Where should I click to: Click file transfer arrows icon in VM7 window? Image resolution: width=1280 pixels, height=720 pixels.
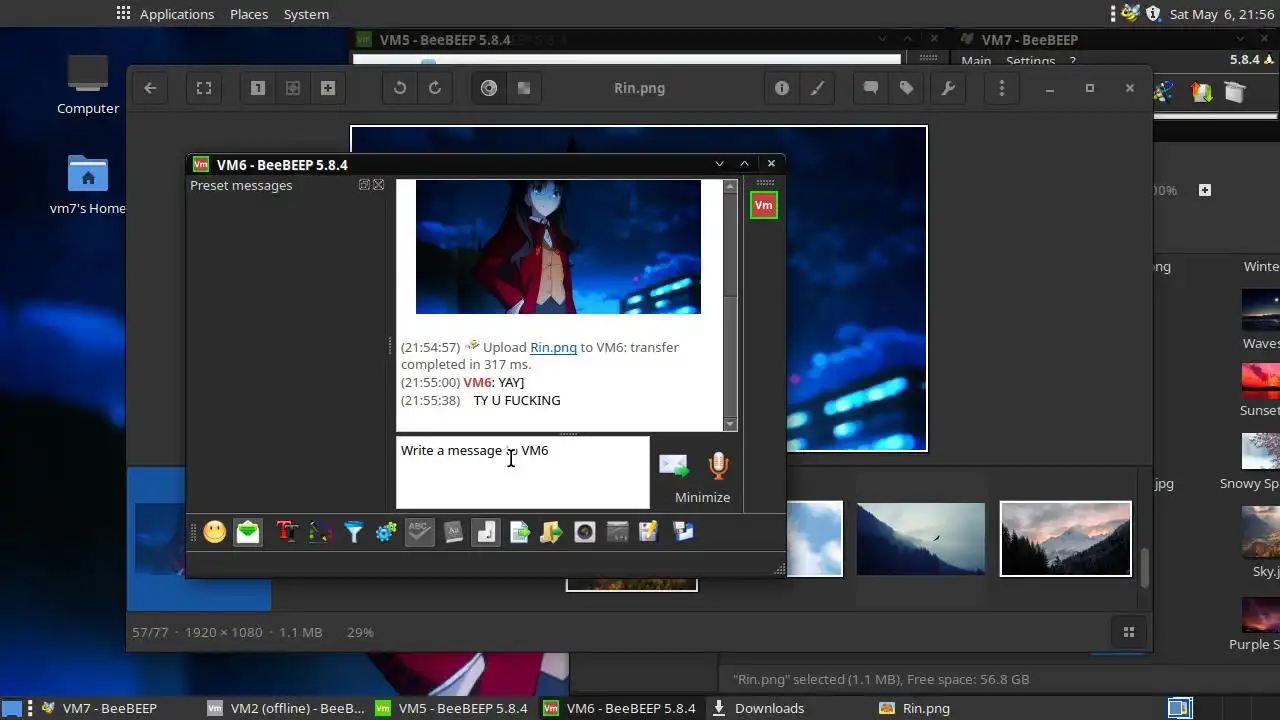pyautogui.click(x=1201, y=92)
